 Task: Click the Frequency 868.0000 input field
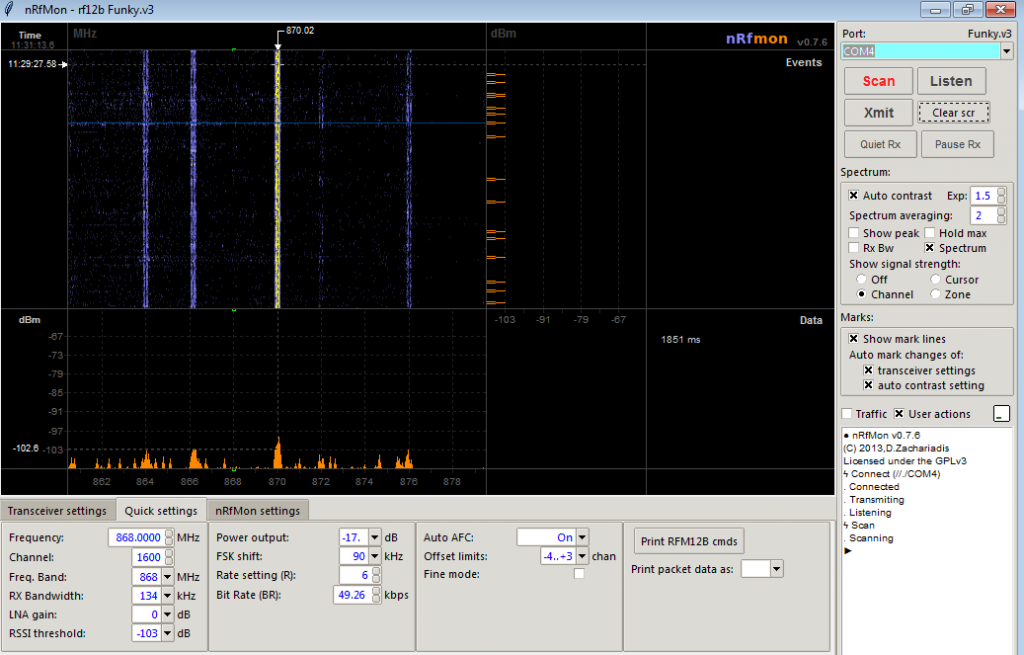137,537
